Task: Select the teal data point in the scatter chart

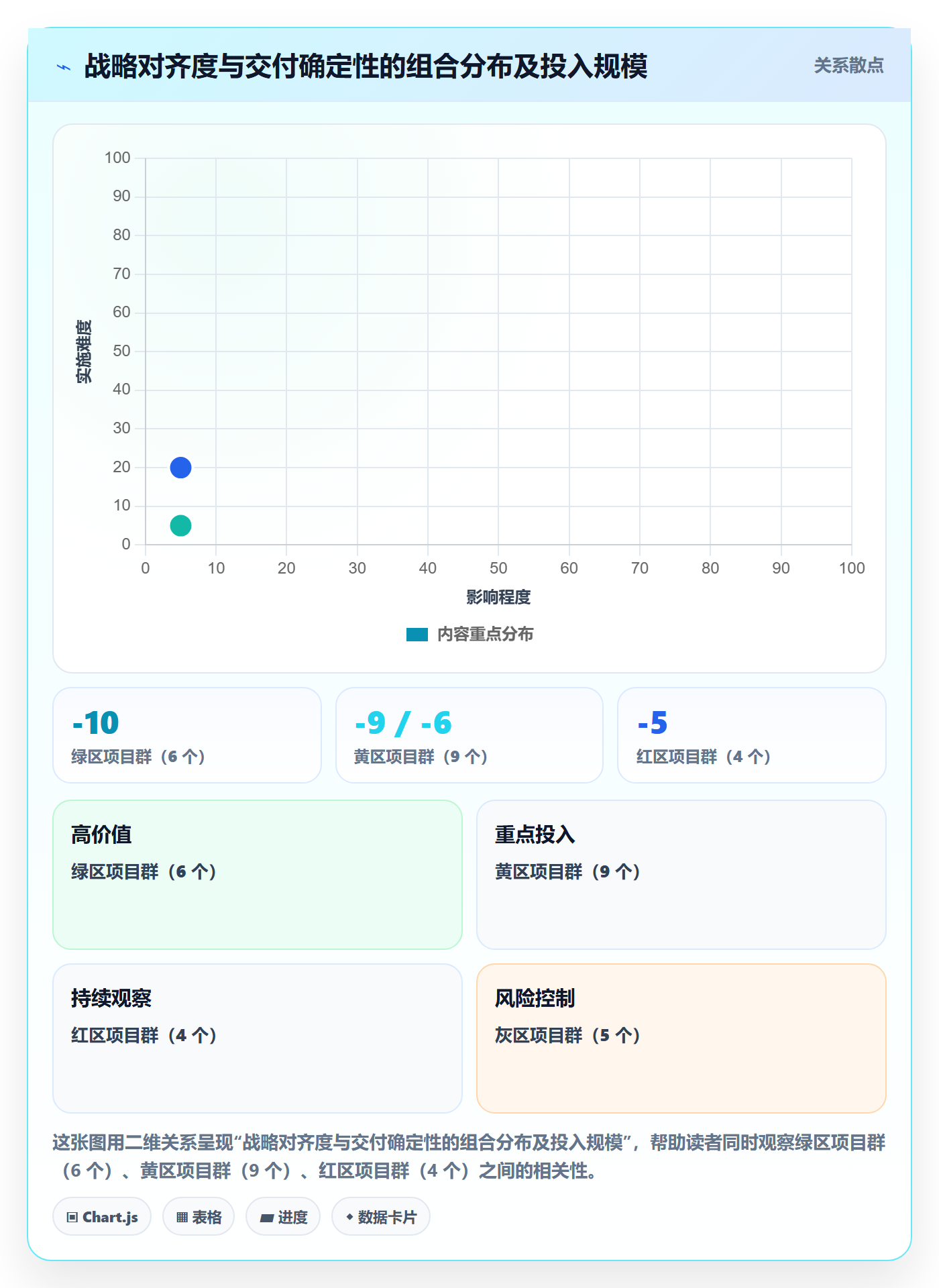Action: tap(180, 525)
